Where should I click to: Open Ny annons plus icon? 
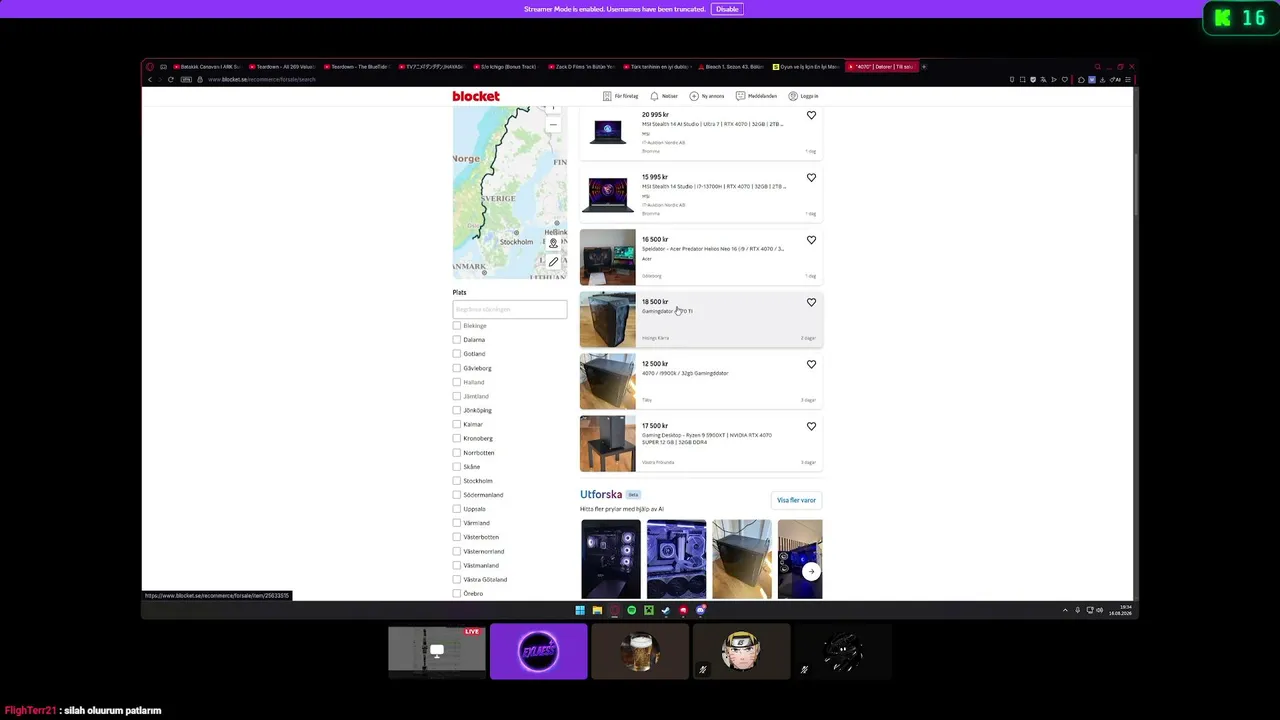(694, 96)
